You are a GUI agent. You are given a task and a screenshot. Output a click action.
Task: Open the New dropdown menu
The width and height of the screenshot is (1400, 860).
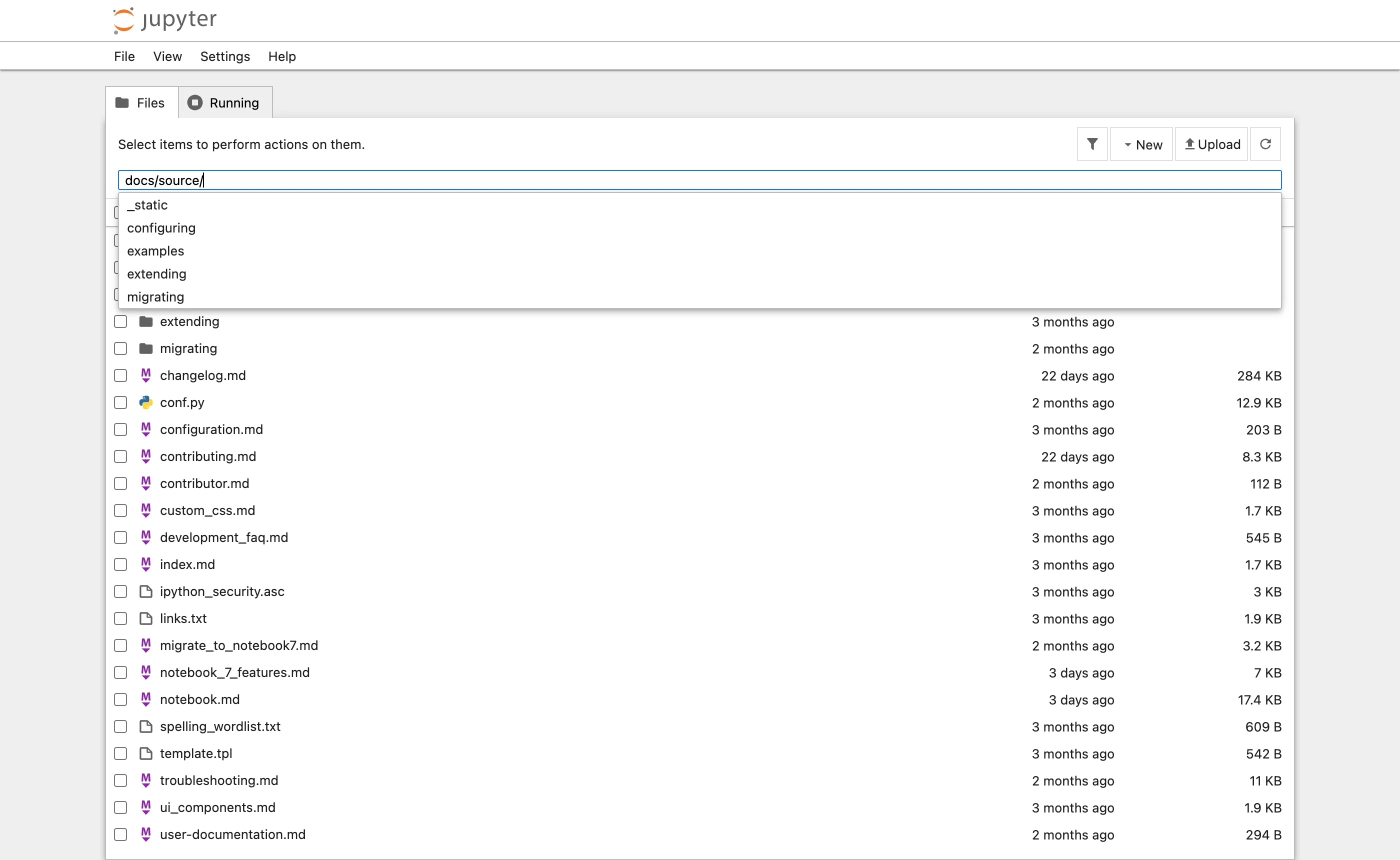point(1141,144)
